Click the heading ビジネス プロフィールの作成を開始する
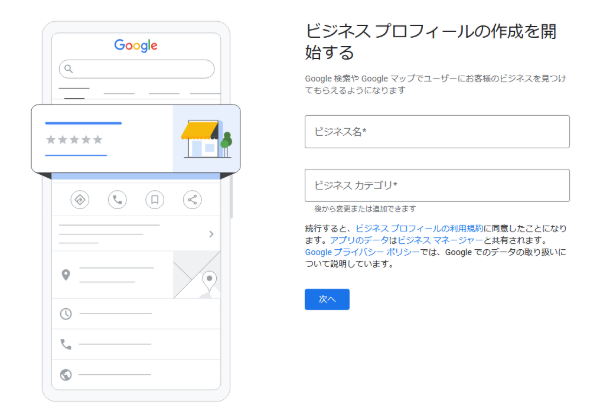 (431, 42)
